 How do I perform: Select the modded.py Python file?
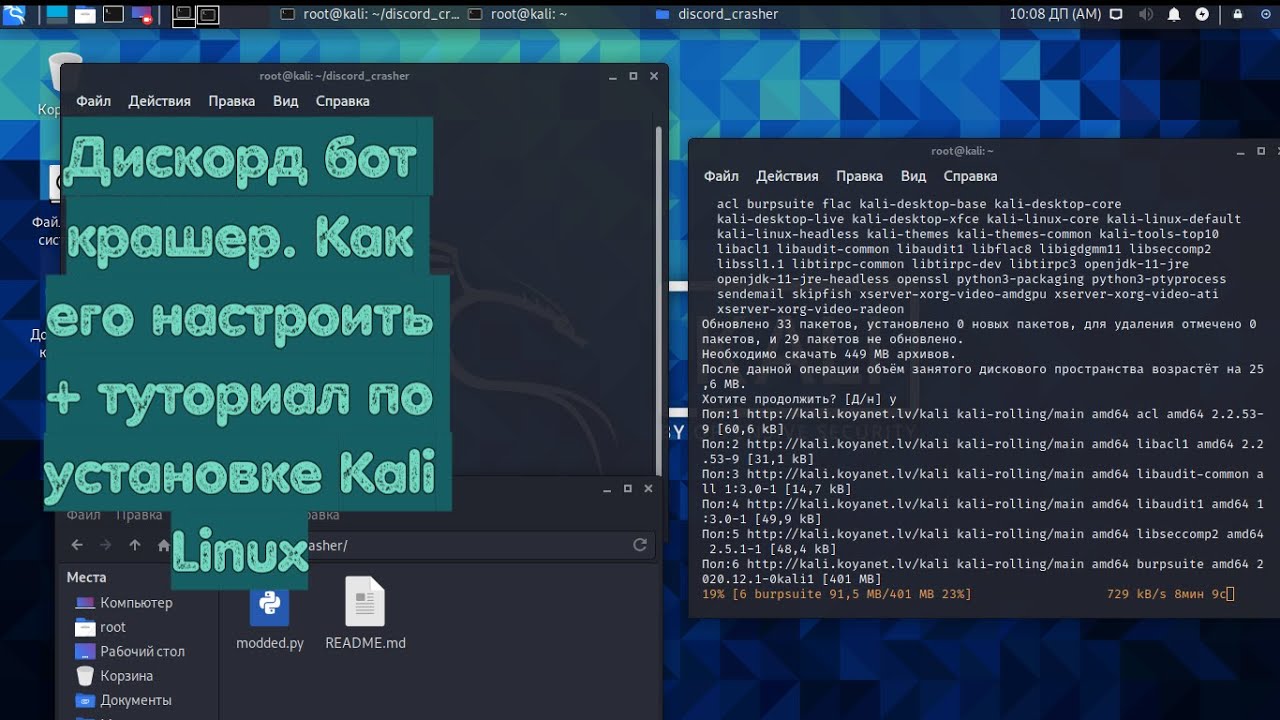pyautogui.click(x=270, y=615)
